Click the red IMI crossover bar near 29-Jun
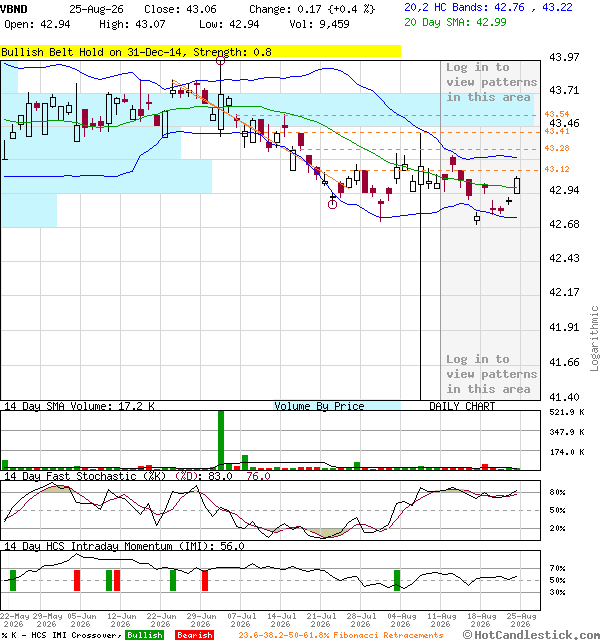The image size is (600, 640). [x=205, y=580]
